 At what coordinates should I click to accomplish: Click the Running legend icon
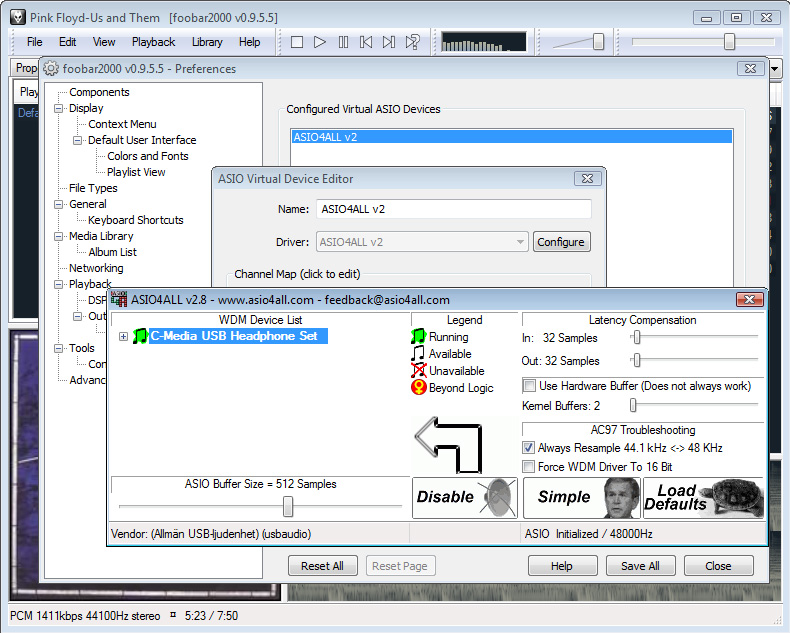click(418, 336)
